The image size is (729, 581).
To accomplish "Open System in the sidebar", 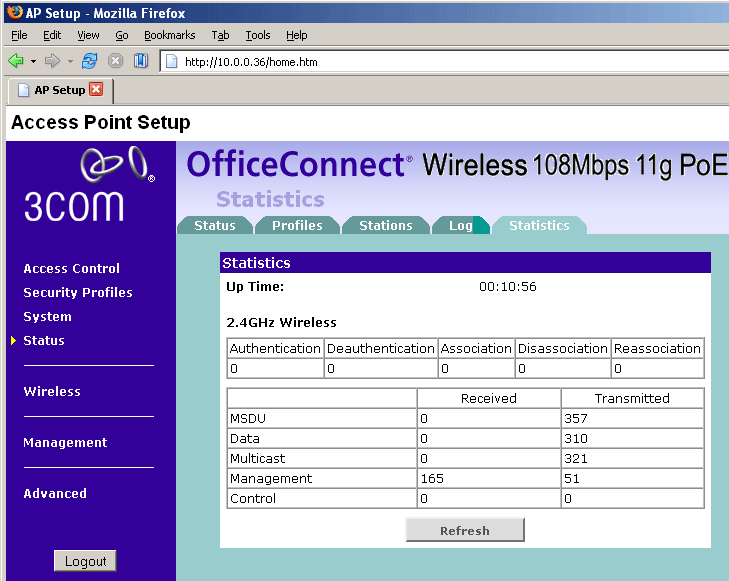I will click(x=47, y=317).
